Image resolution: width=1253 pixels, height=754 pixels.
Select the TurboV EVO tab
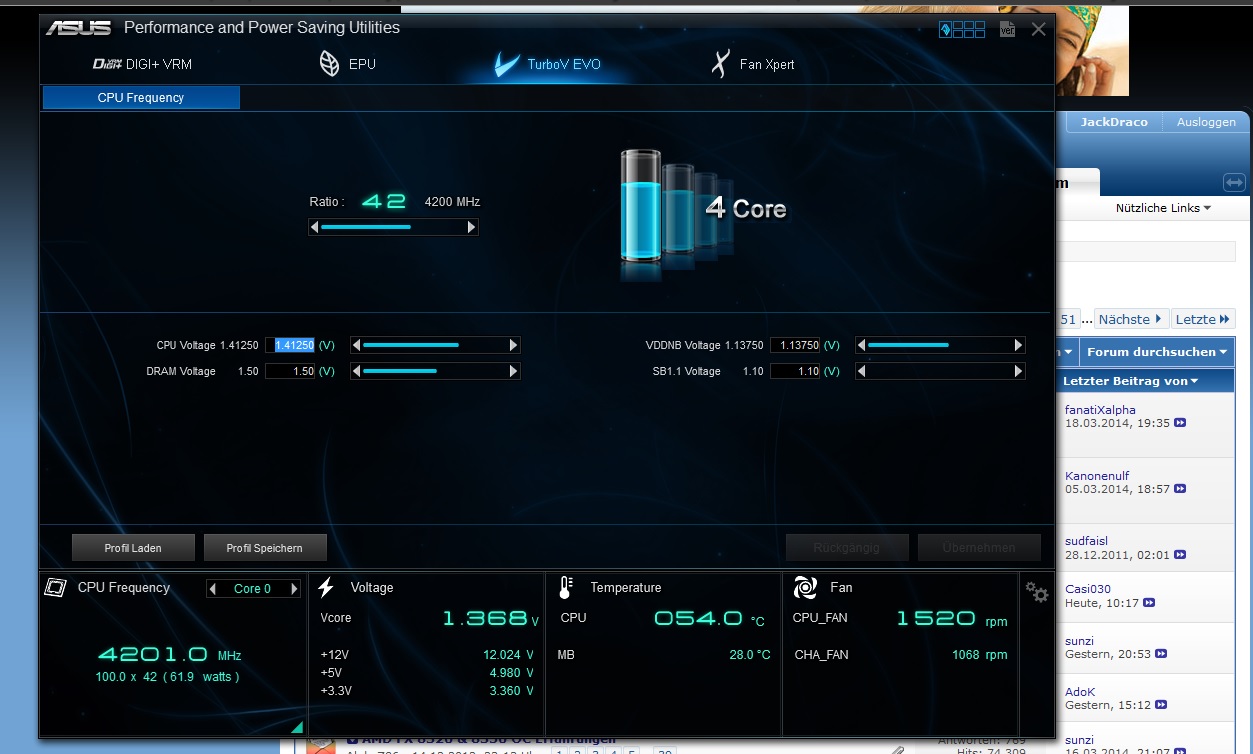(548, 64)
